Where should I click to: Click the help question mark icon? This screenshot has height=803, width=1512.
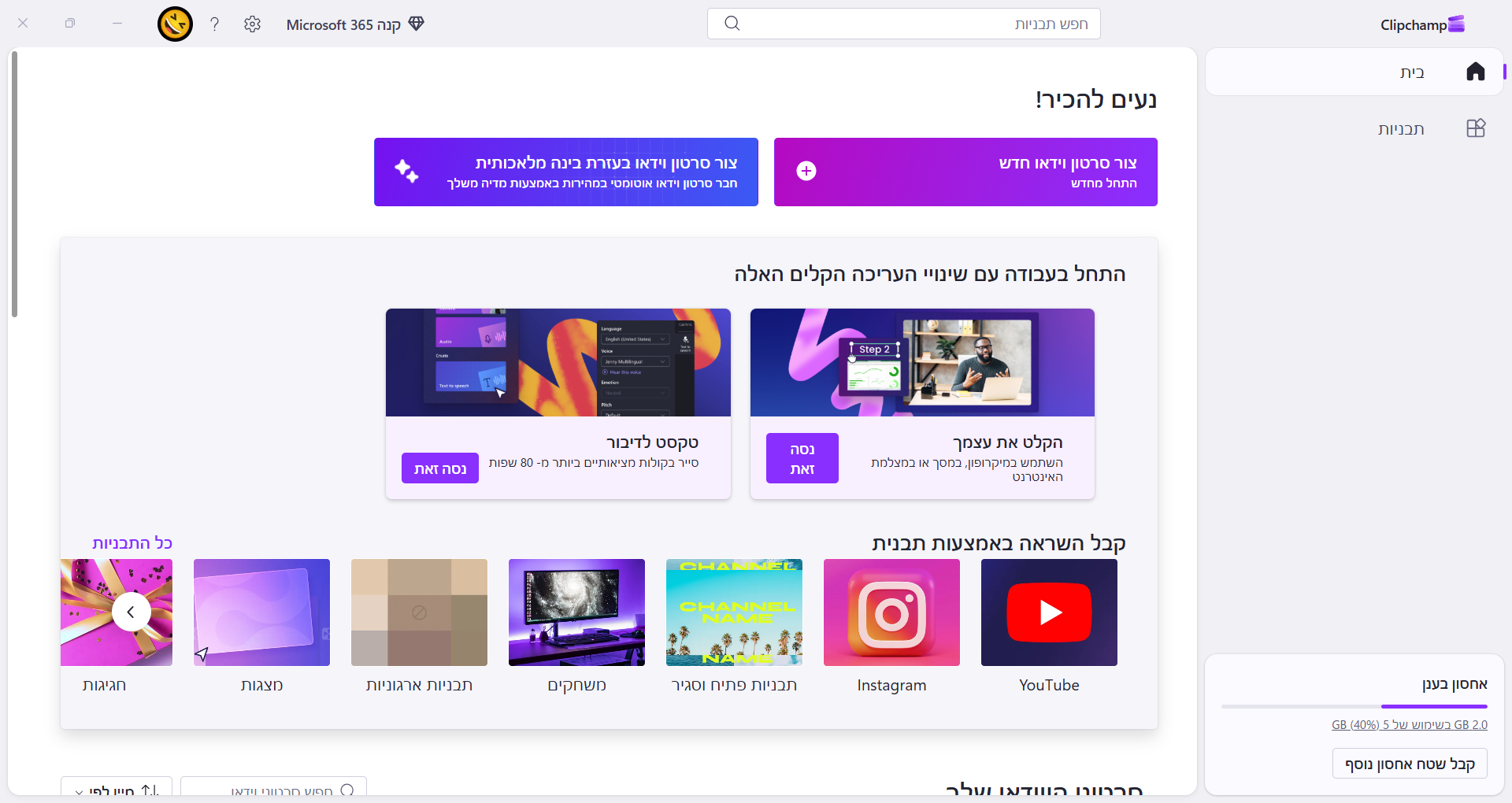tap(214, 24)
